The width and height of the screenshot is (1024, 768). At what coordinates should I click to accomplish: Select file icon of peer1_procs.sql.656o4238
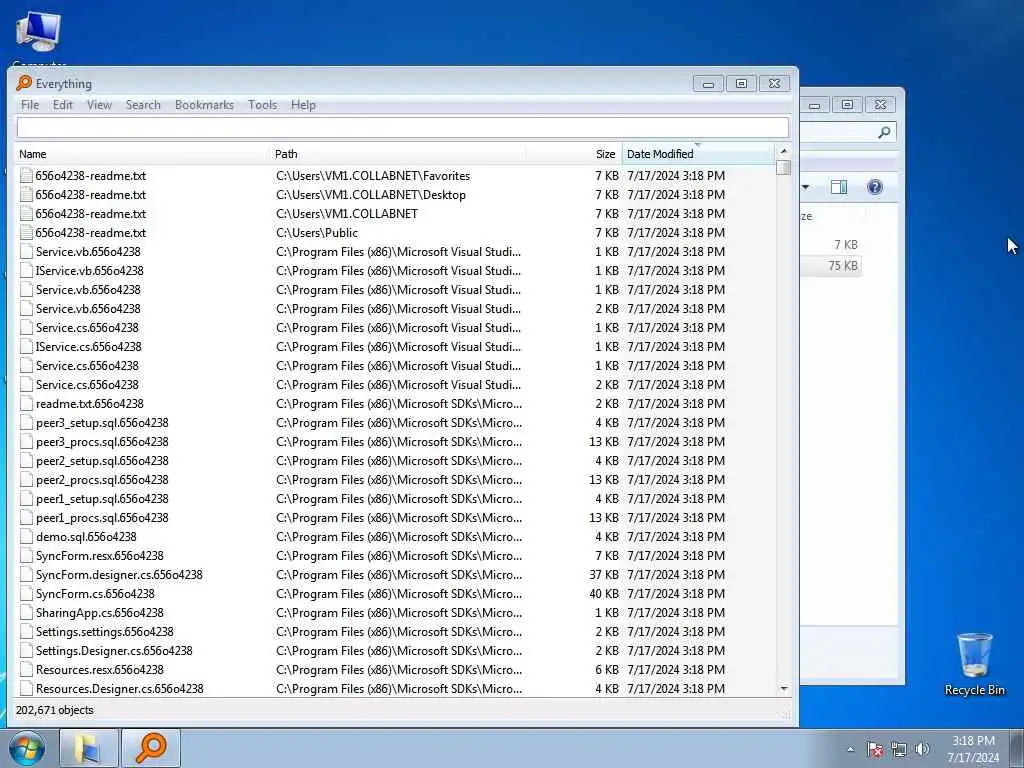pyautogui.click(x=26, y=517)
